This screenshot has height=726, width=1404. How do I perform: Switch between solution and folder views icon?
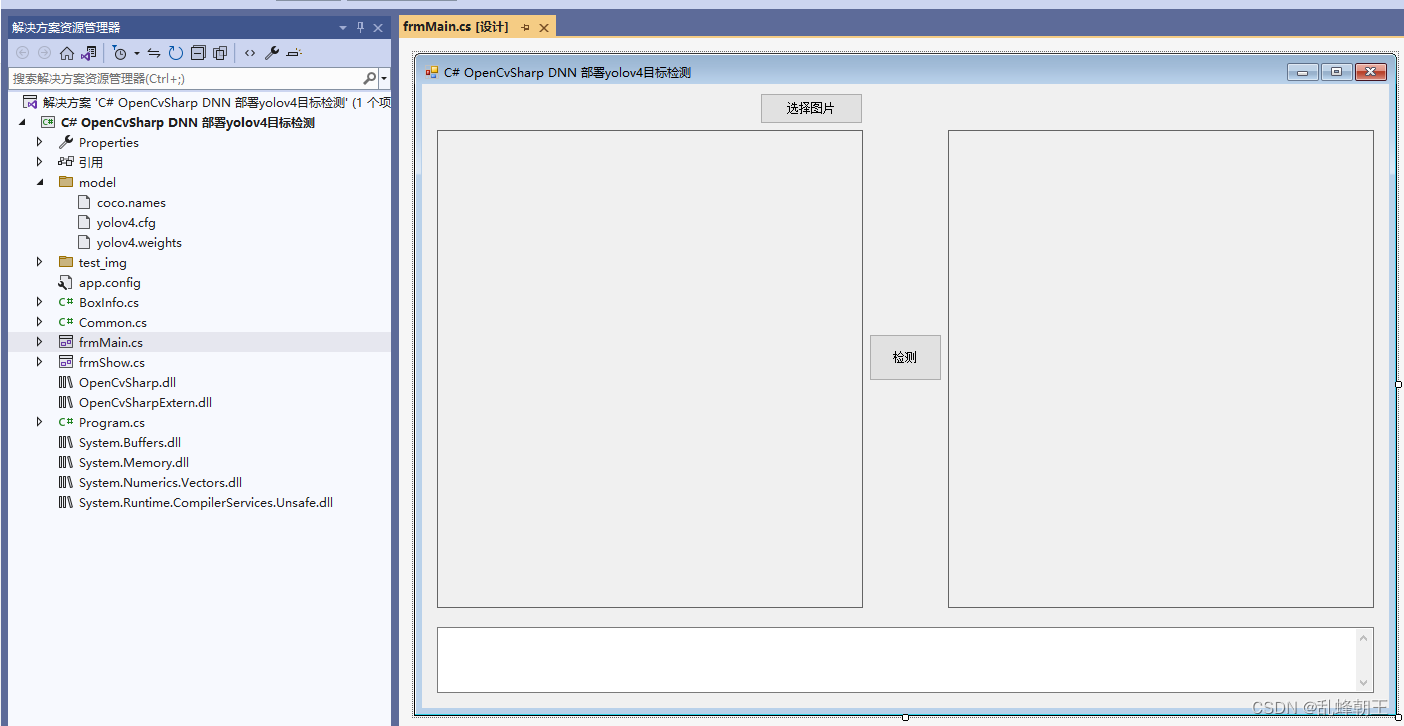tap(89, 53)
